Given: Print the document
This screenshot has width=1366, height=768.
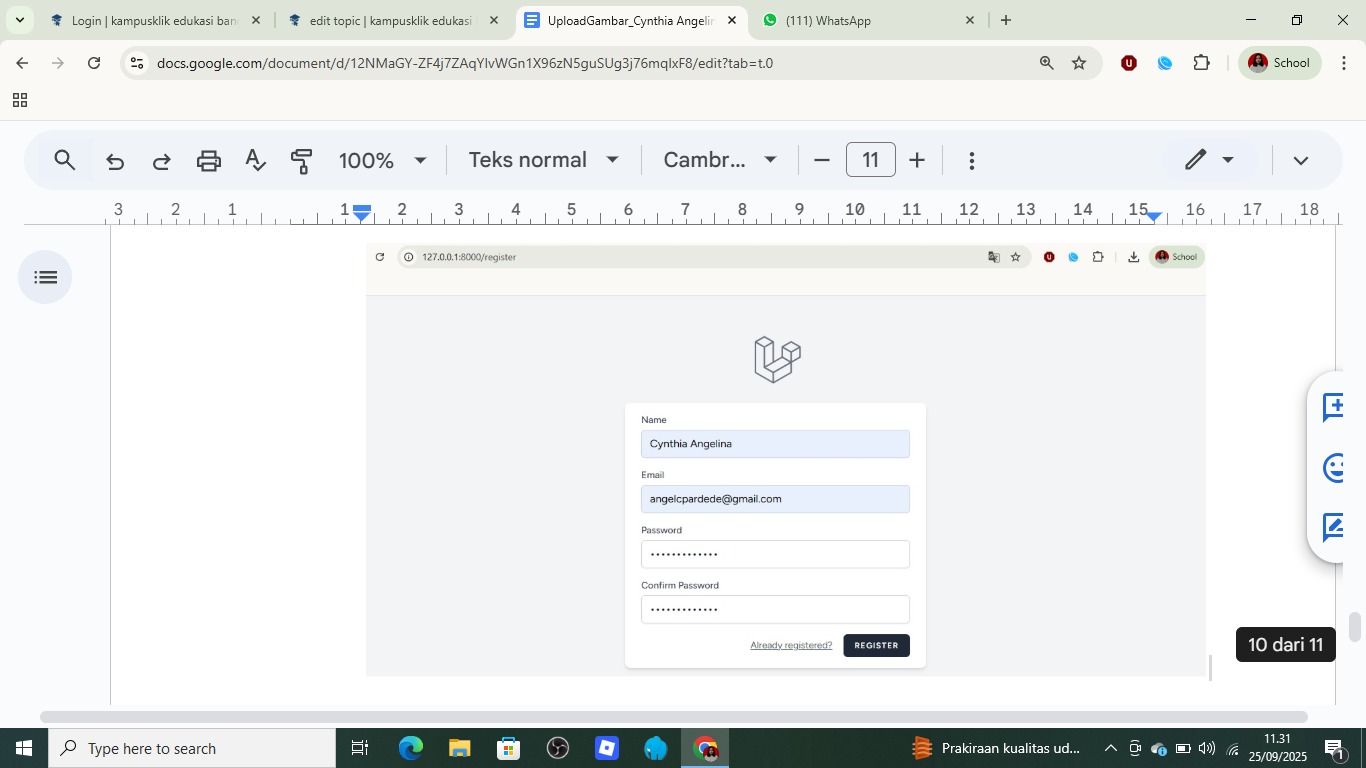Looking at the screenshot, I should (x=208, y=160).
